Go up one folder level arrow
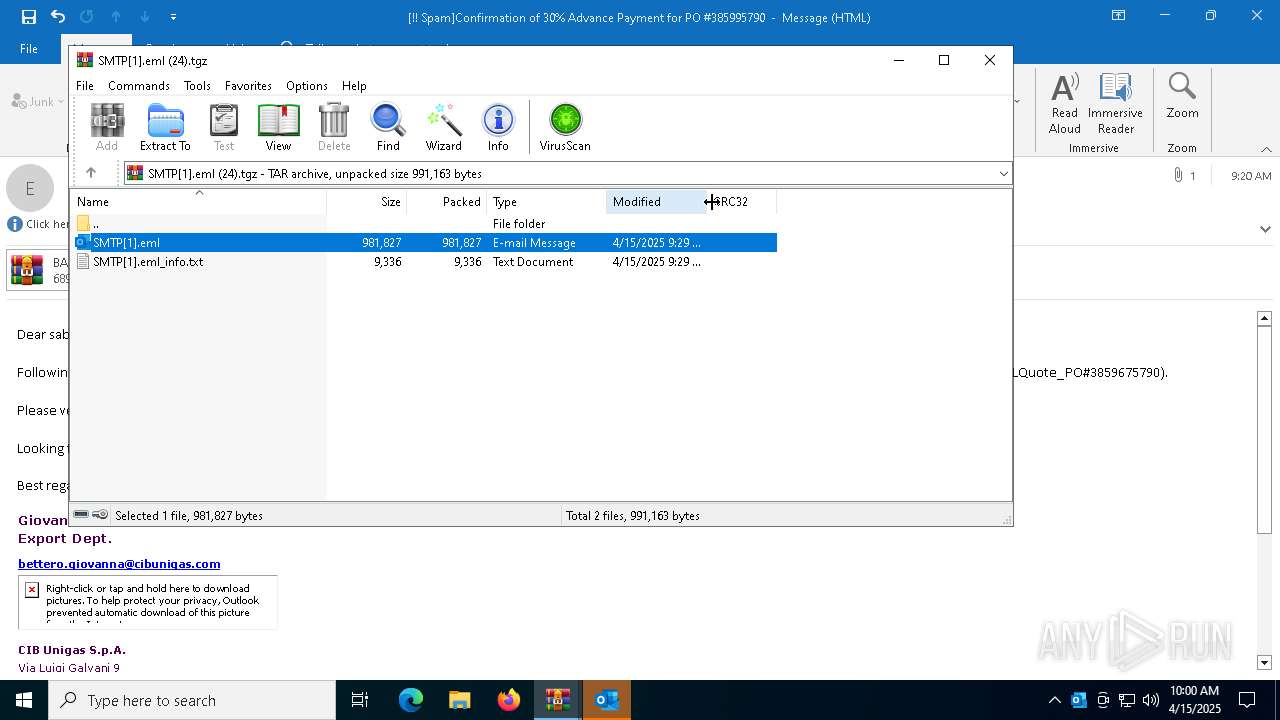 (91, 173)
